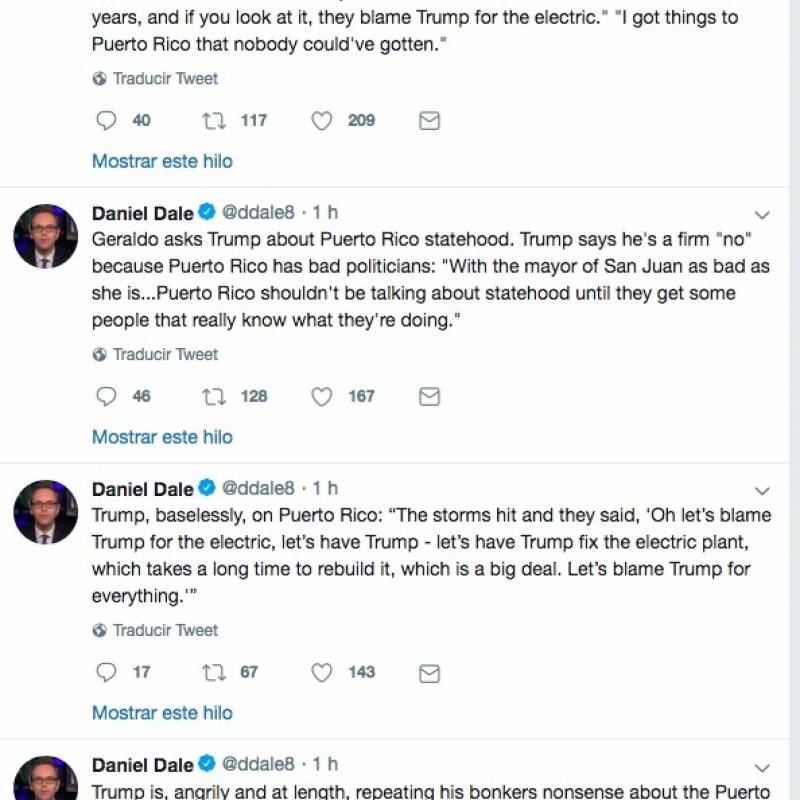Retweet the statehood tweet with 128 retweets

[214, 396]
